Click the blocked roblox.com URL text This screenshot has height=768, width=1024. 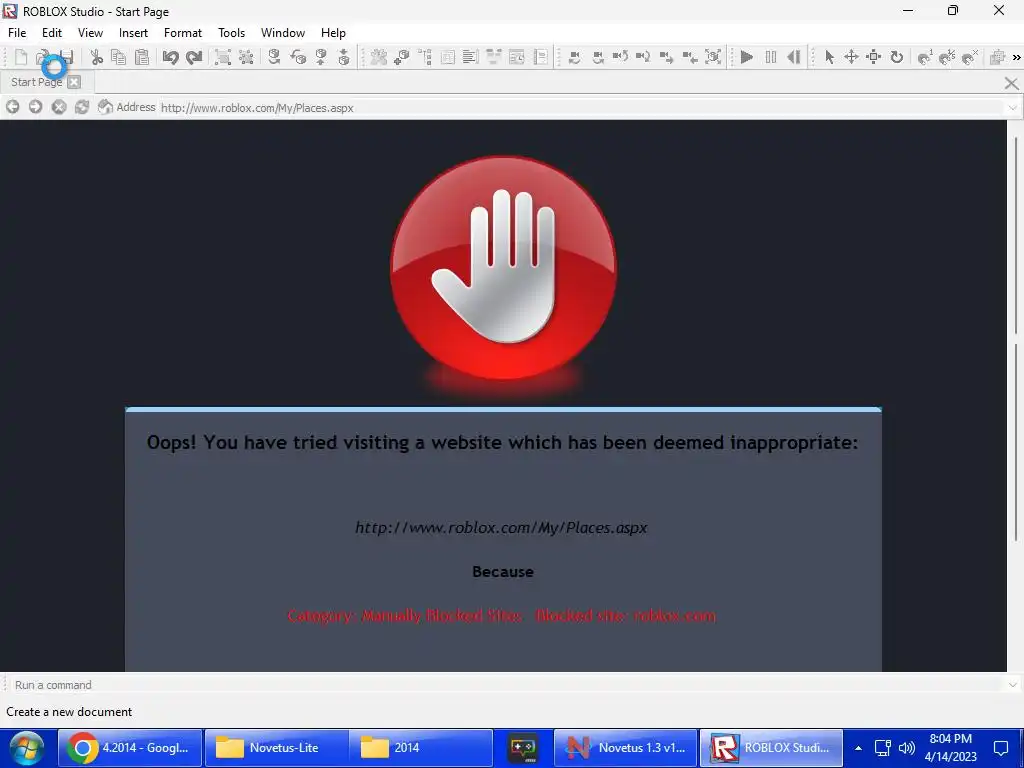click(x=501, y=528)
